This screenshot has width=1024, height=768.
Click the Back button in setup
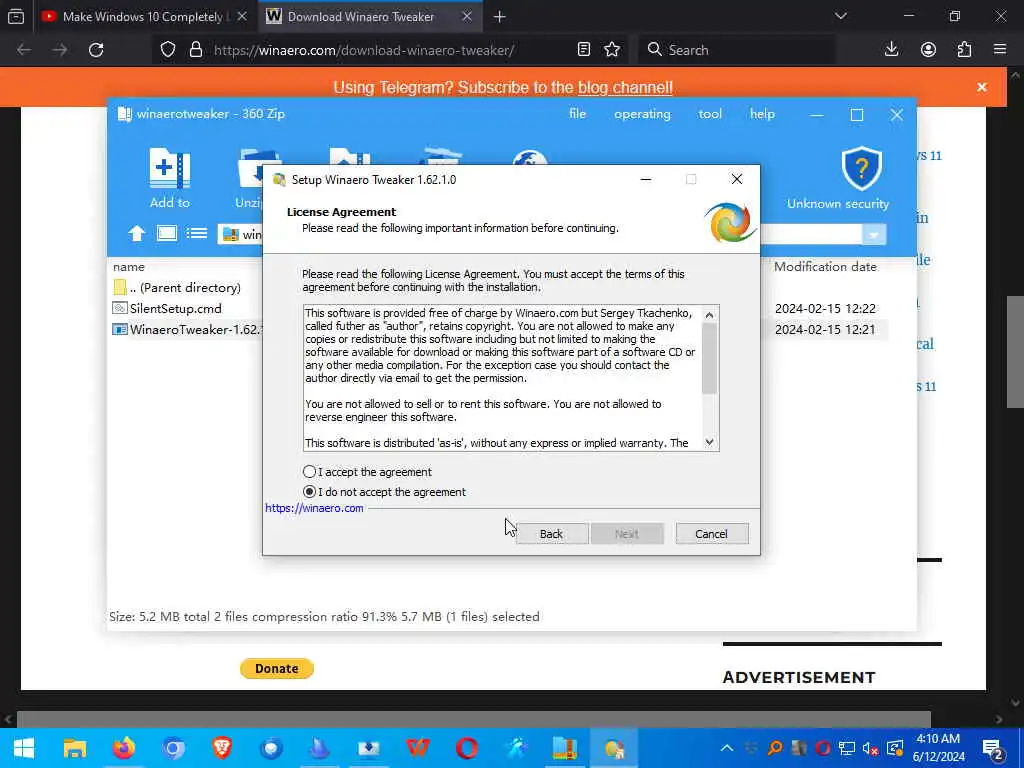click(552, 534)
